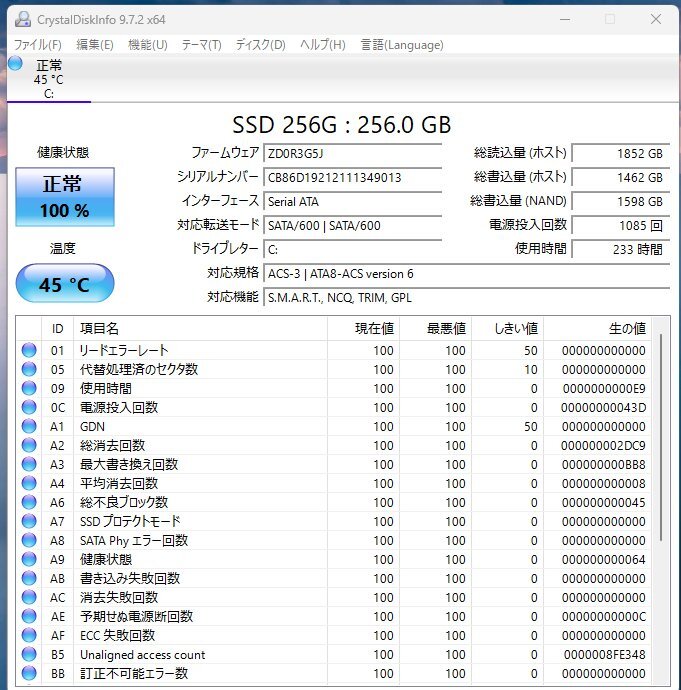This screenshot has height=690, width=681.
Task: Click status orb for リードエラーレート row
Action: pos(29,350)
